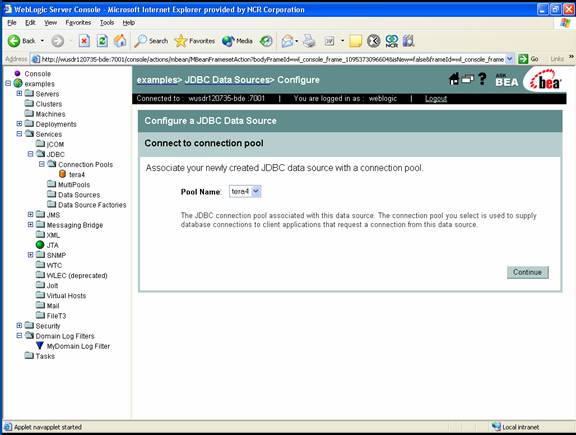This screenshot has width=576, height=435.
Task: Click the round black X toolbar icon
Action: tap(374, 41)
